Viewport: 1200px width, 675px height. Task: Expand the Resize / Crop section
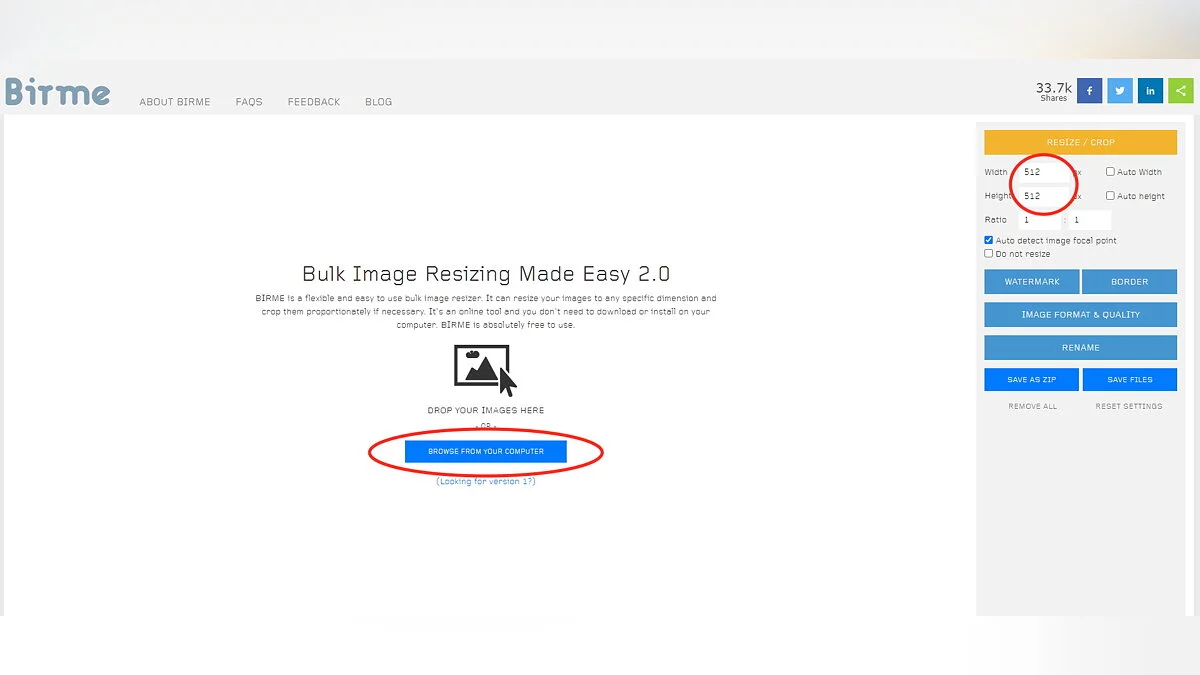point(1080,142)
